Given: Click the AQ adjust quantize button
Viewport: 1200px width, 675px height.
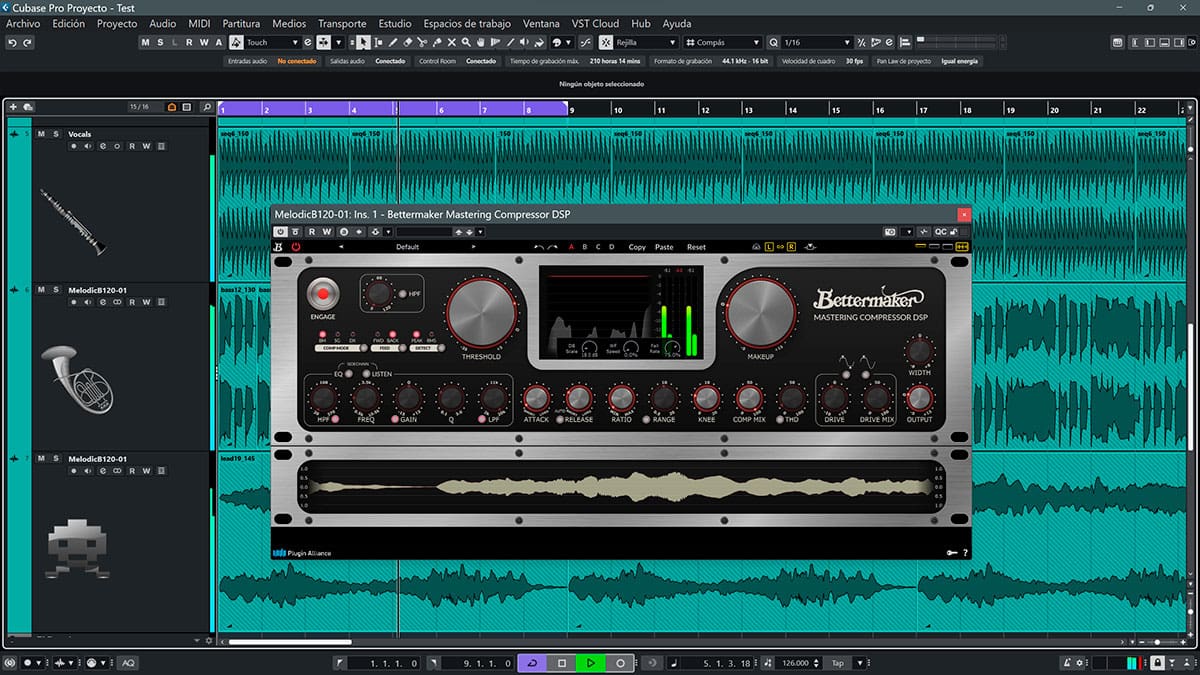Looking at the screenshot, I should (x=128, y=663).
